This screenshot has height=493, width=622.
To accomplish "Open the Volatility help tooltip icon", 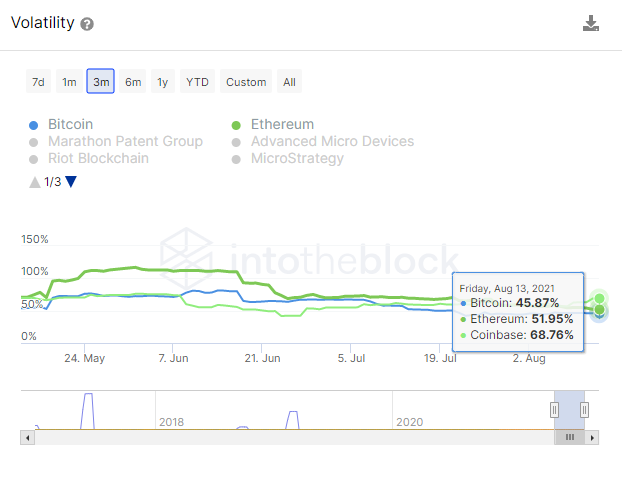I will point(87,24).
